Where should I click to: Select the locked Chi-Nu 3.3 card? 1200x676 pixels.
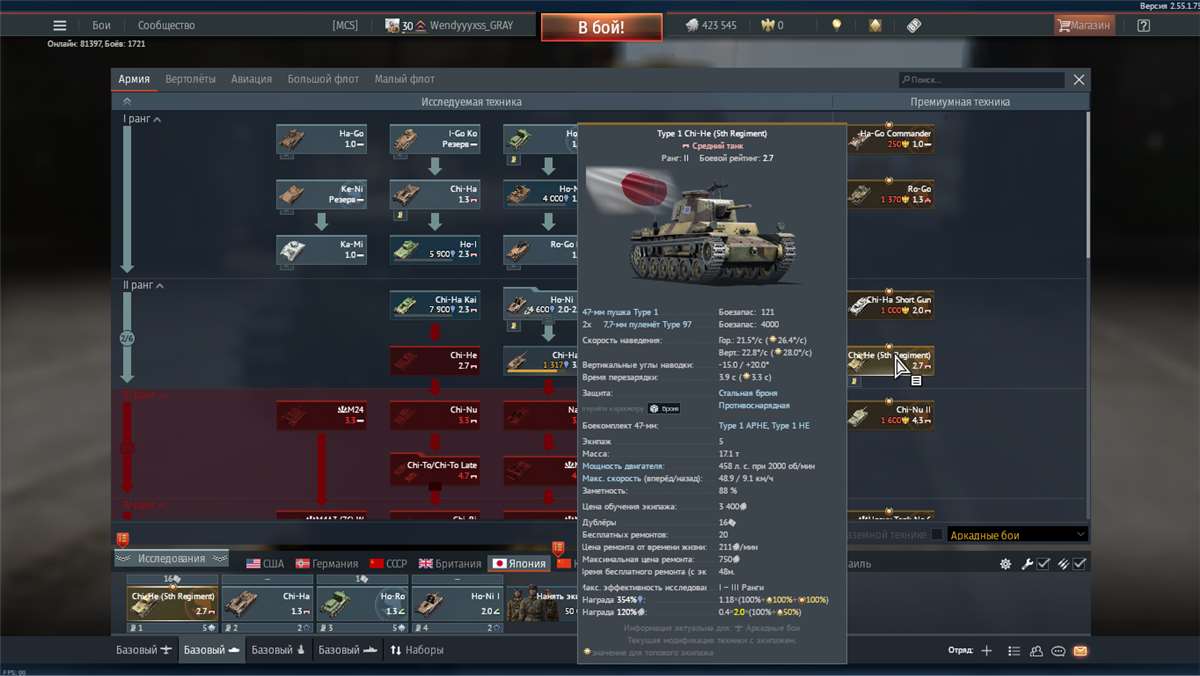[435, 415]
